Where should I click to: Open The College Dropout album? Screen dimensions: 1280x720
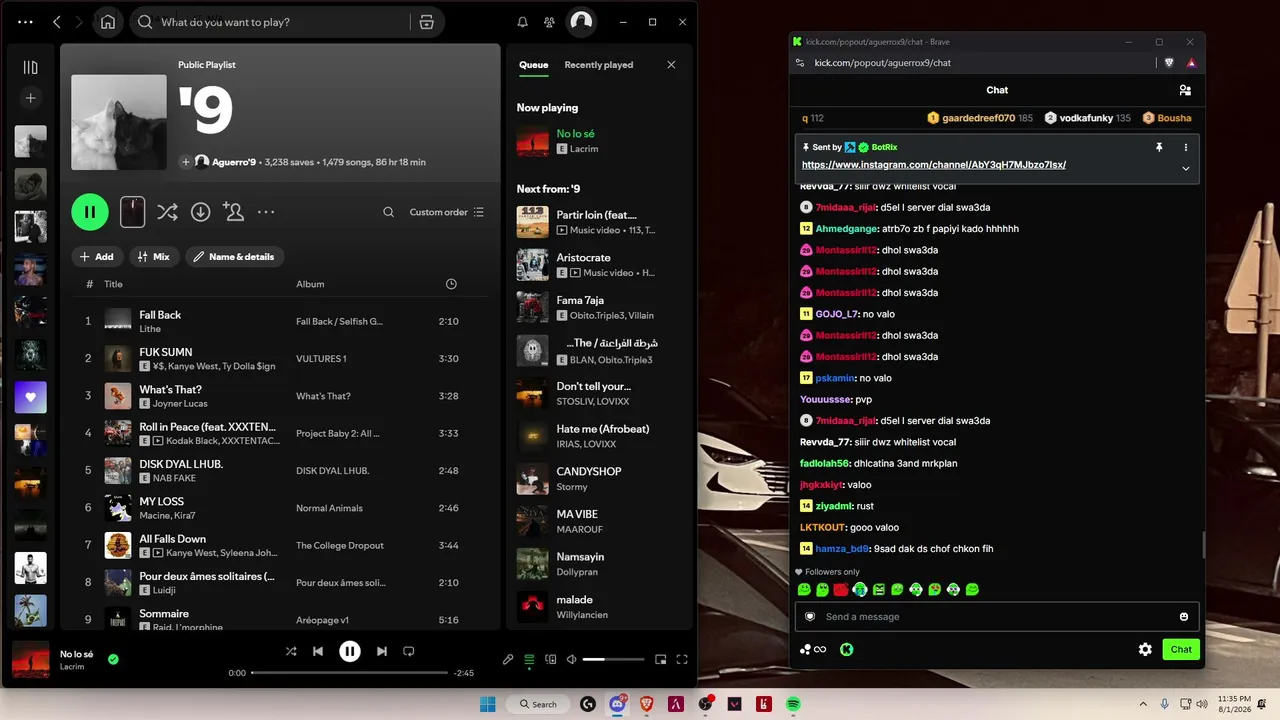340,546
